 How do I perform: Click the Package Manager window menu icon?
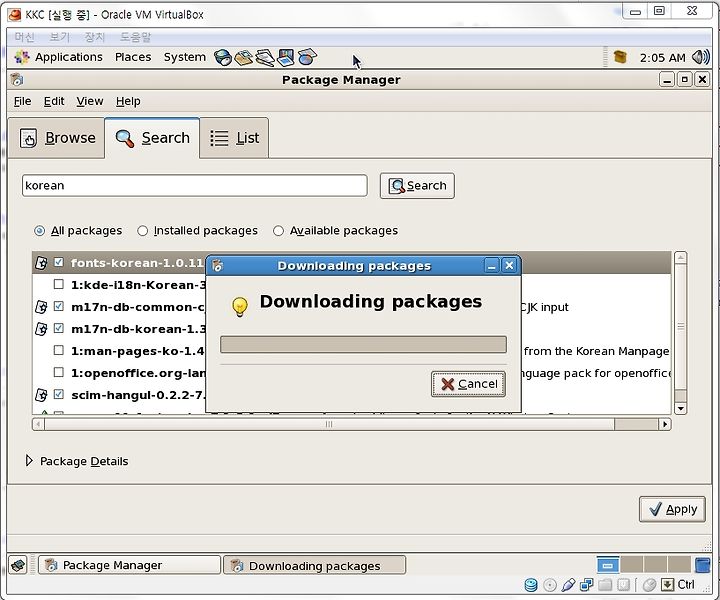pyautogui.click(x=17, y=79)
